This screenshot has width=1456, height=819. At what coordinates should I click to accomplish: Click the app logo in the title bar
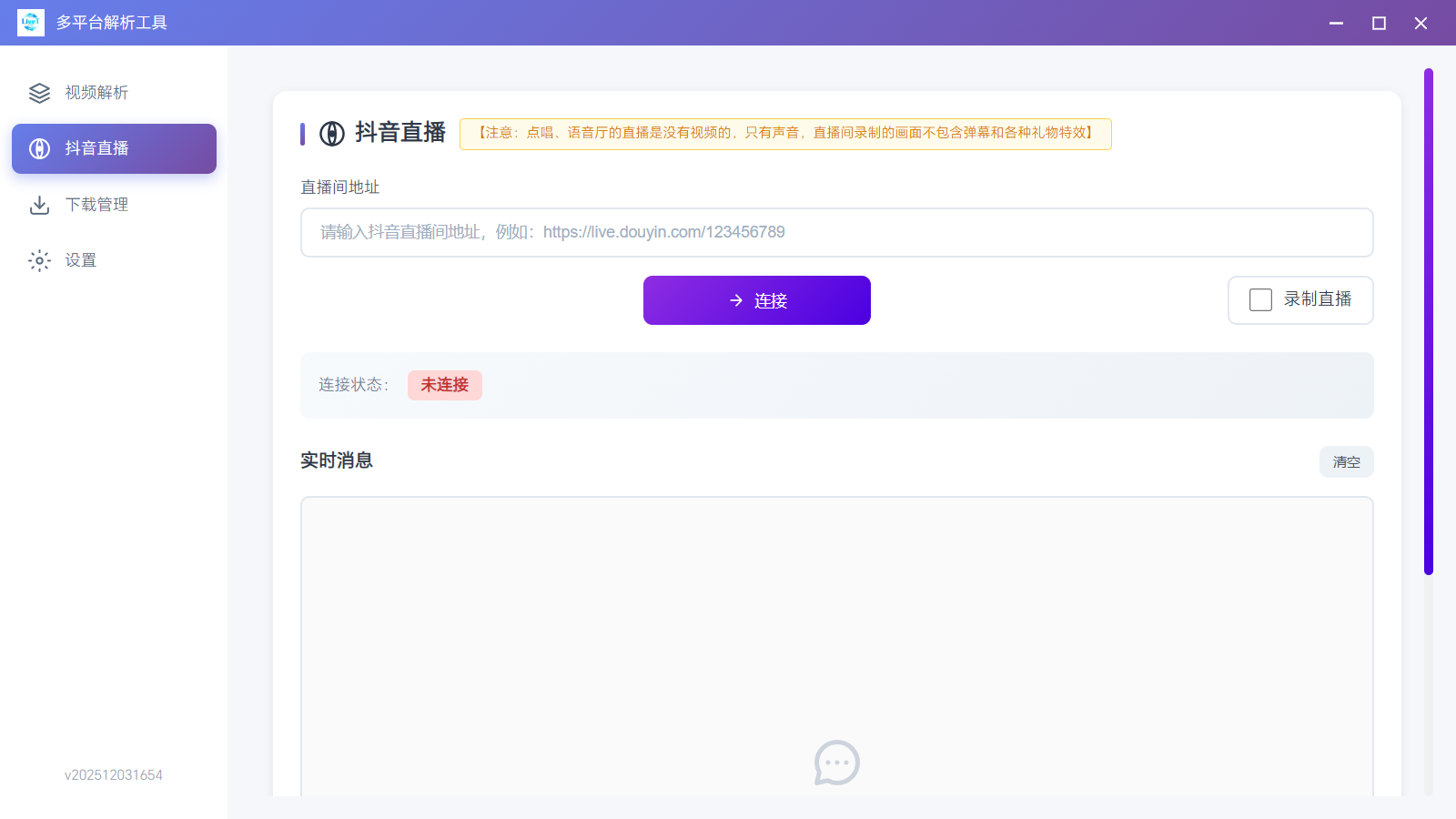click(30, 22)
